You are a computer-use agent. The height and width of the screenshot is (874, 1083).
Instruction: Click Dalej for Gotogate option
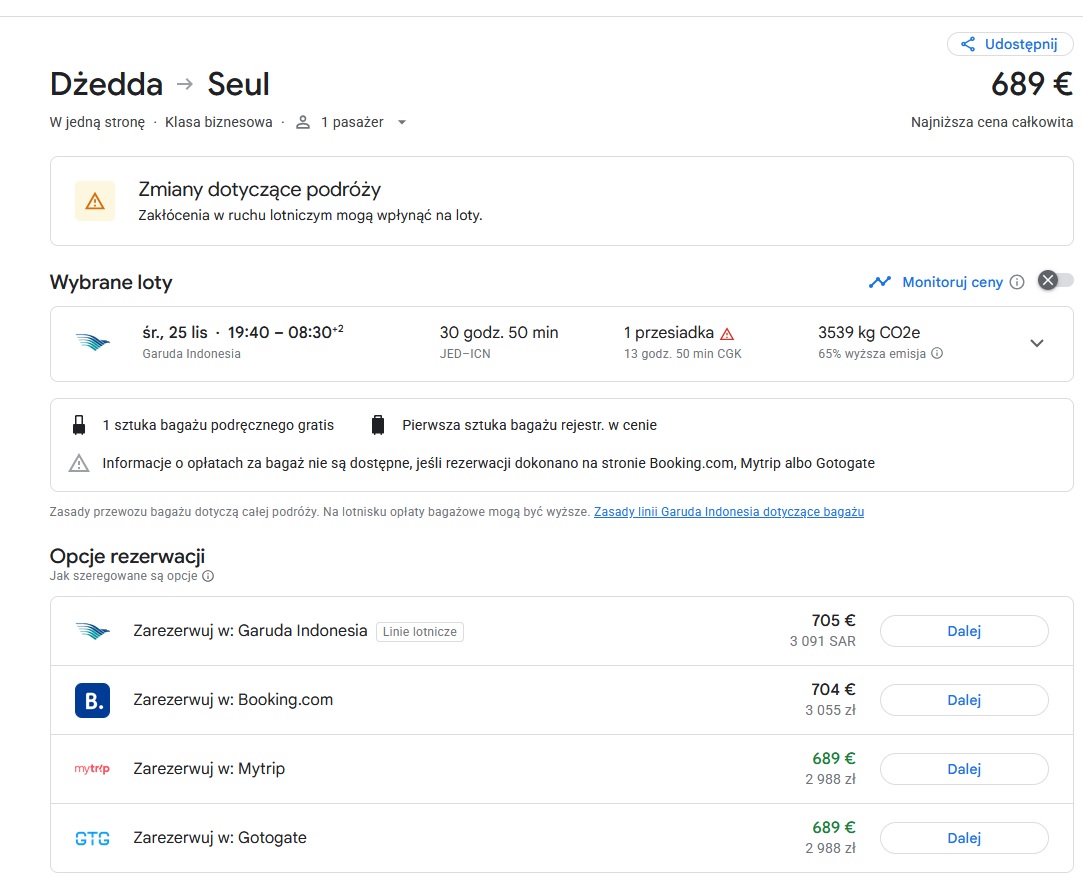coord(964,838)
